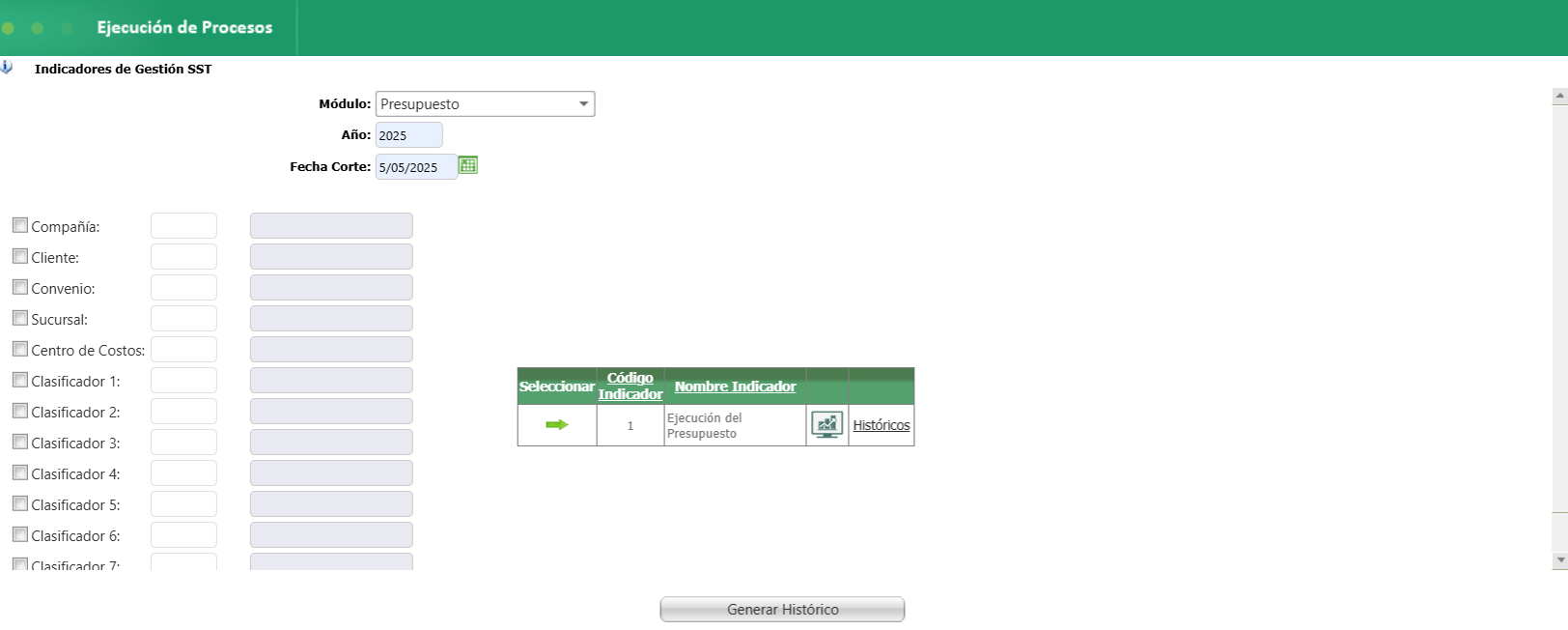Image resolution: width=1568 pixels, height=630 pixels.
Task: Select indicator 1 with green arrow
Action: coord(557,424)
